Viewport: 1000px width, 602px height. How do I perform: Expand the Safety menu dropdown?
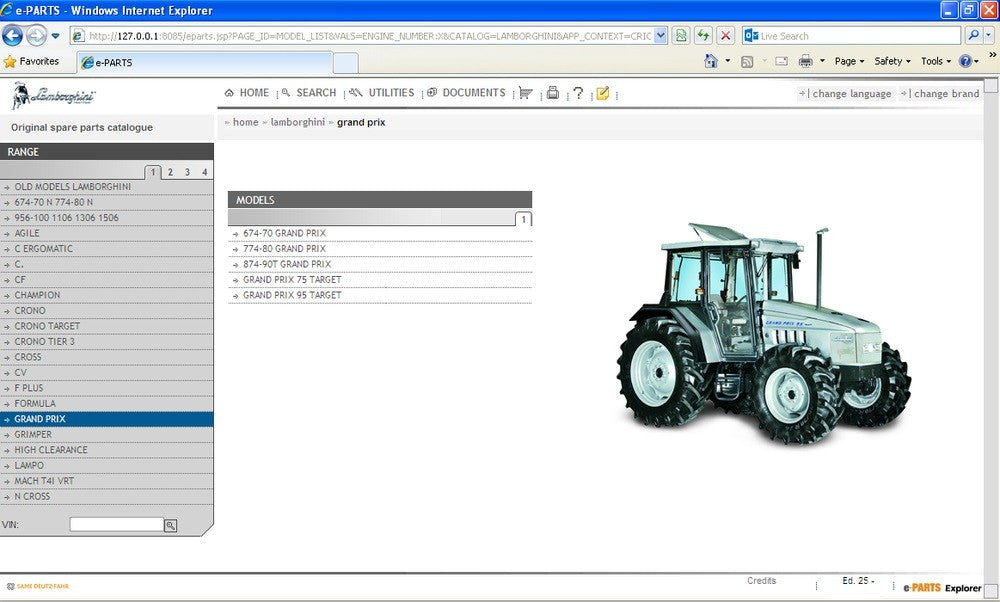892,61
